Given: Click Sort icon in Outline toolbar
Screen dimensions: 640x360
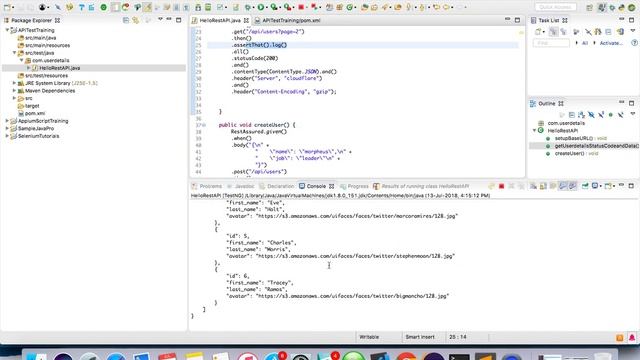Looking at the screenshot, I should click(x=581, y=114).
